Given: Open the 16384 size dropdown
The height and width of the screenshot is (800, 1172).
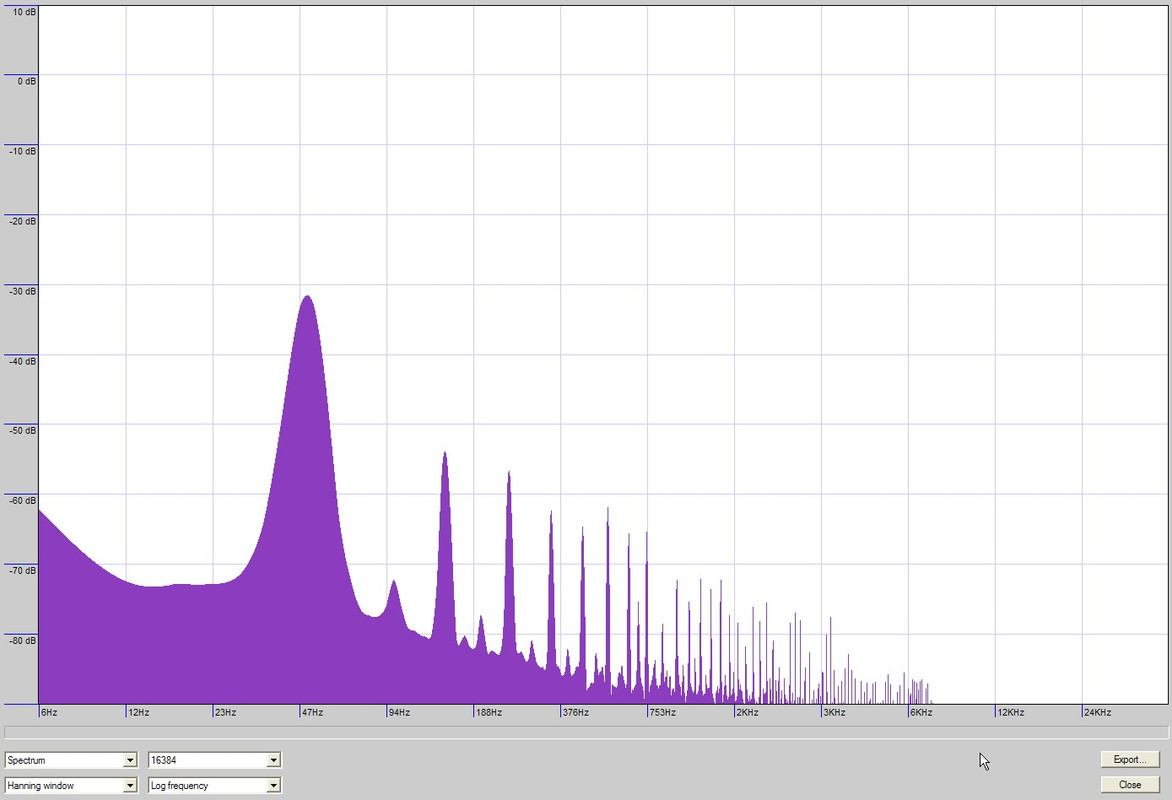Looking at the screenshot, I should 215,760.
